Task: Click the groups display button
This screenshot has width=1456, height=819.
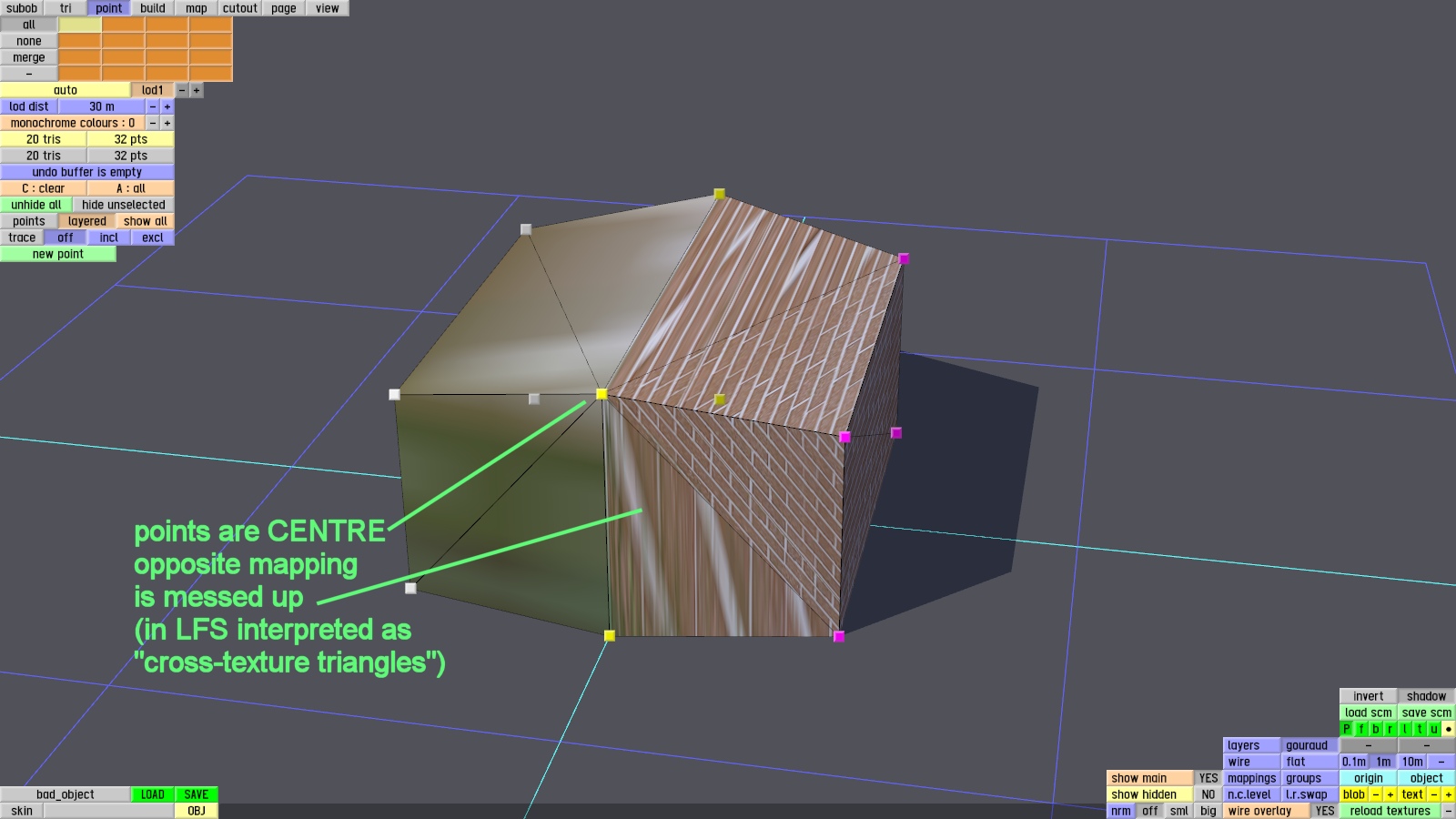Action: pyautogui.click(x=1310, y=778)
